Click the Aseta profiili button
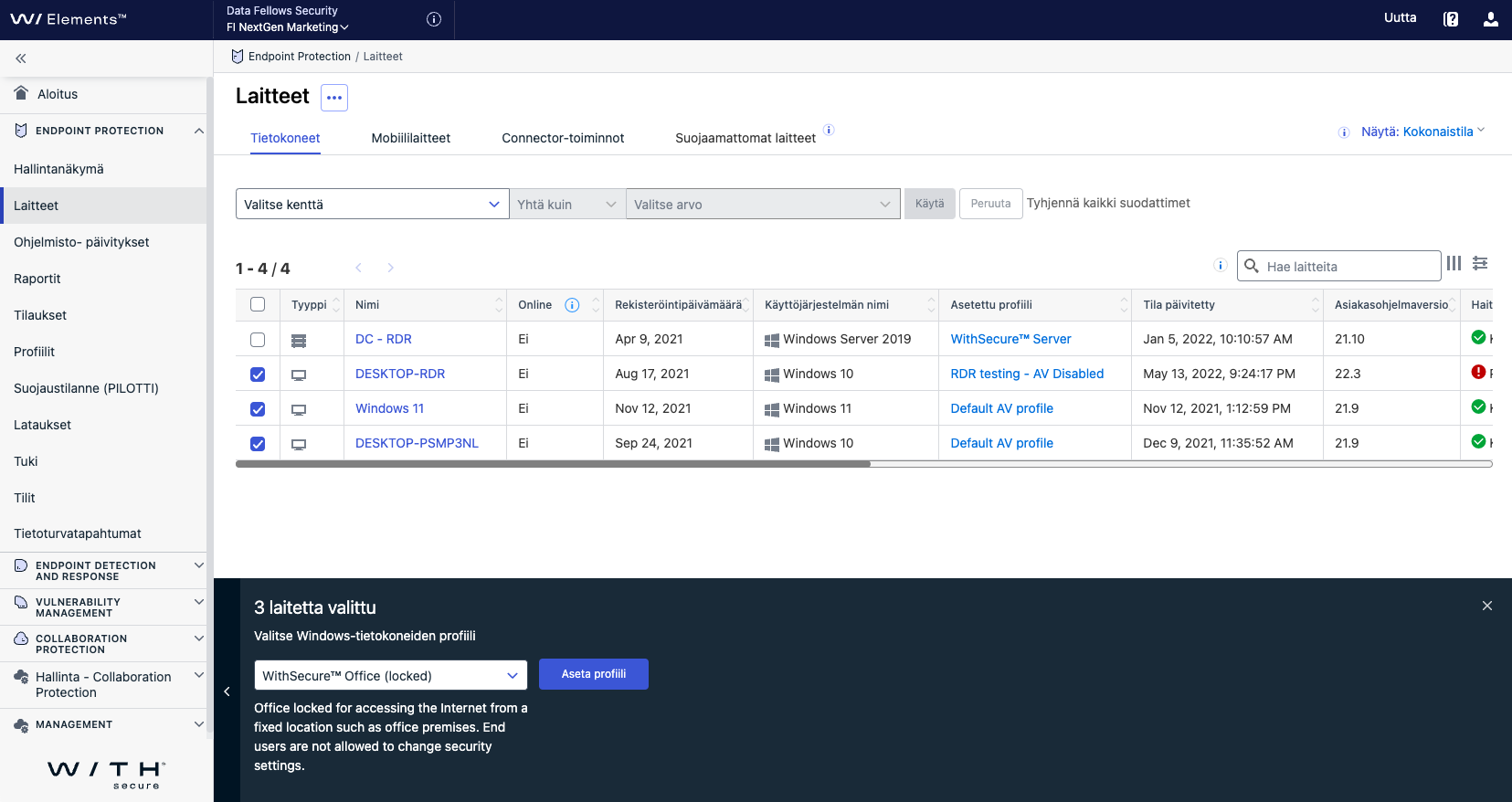 (x=593, y=674)
